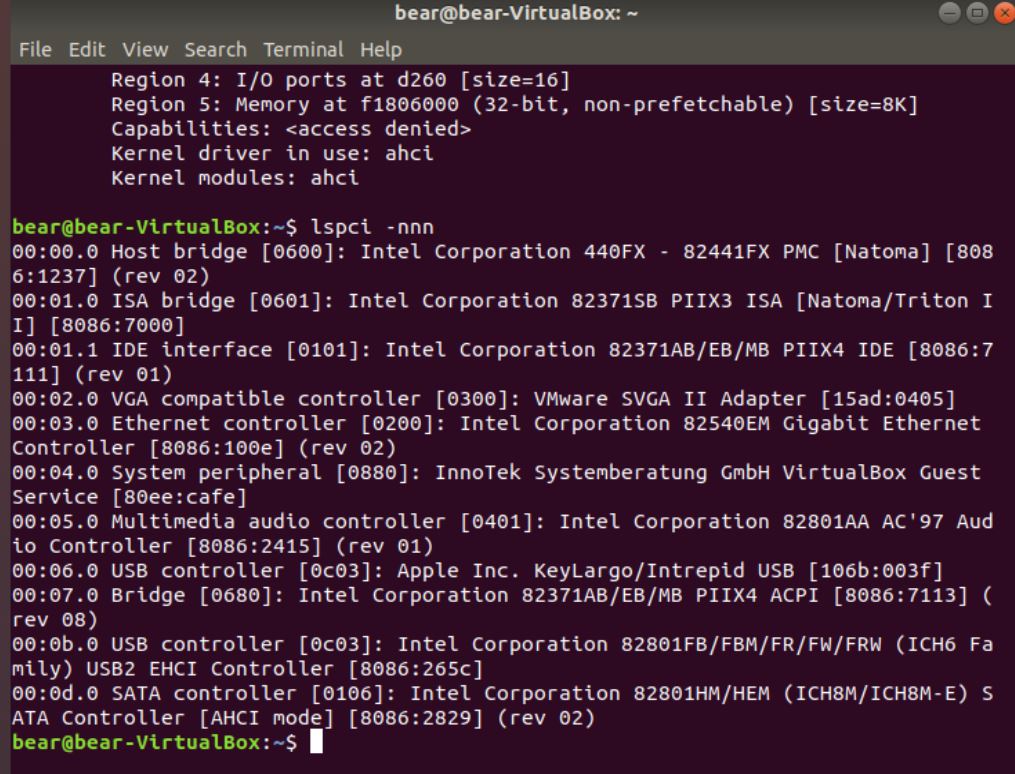This screenshot has height=774, width=1015.
Task: Open the Help menu
Action: 381,50
